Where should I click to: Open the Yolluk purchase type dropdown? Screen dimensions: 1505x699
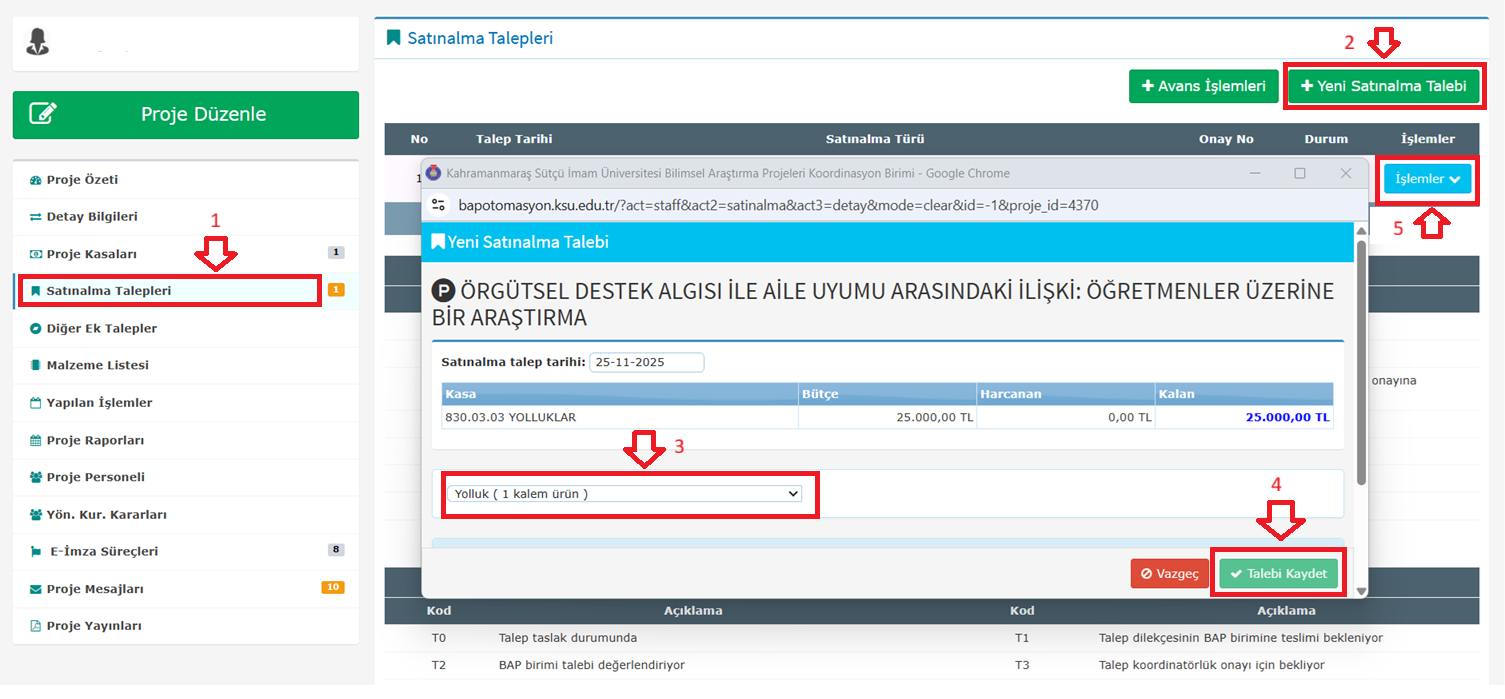pyautogui.click(x=623, y=494)
